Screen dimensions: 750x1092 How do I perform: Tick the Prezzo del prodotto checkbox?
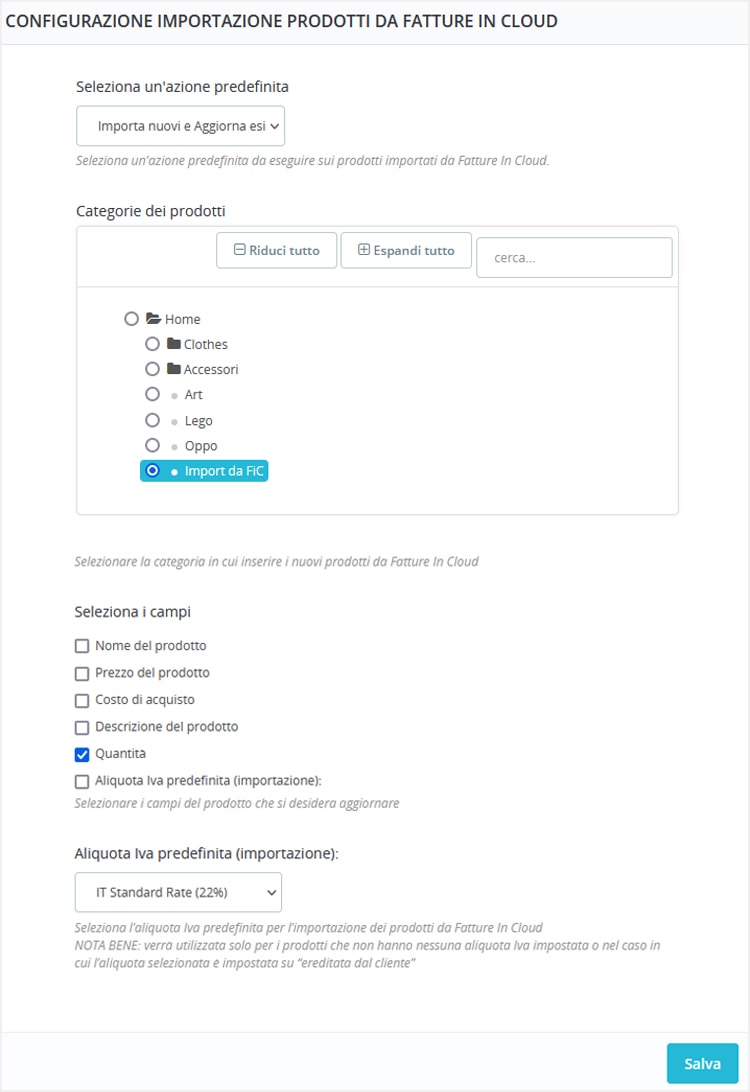82,673
